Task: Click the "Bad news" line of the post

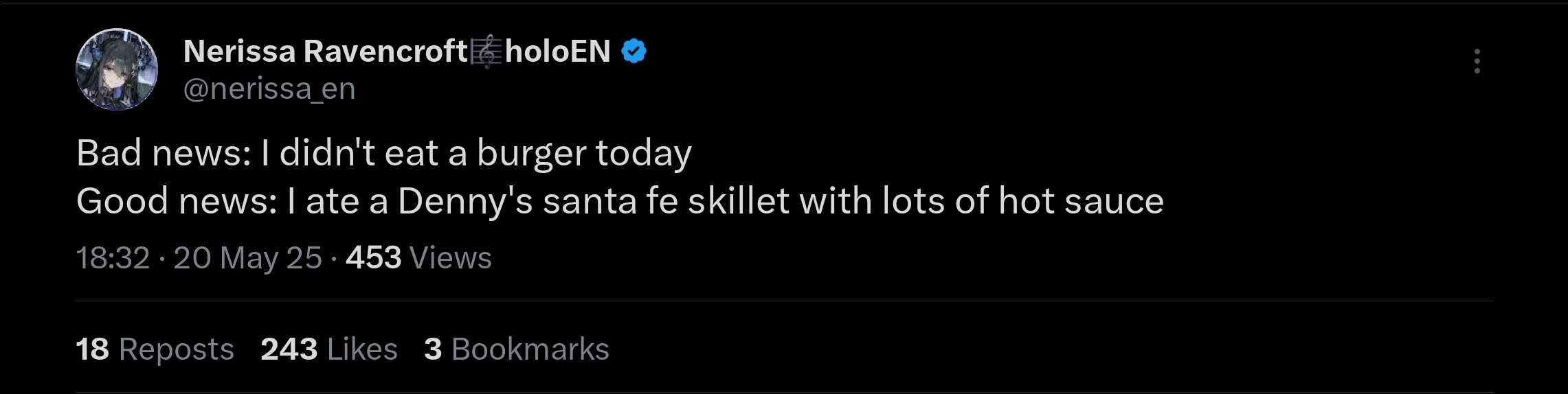Action: click(x=383, y=153)
